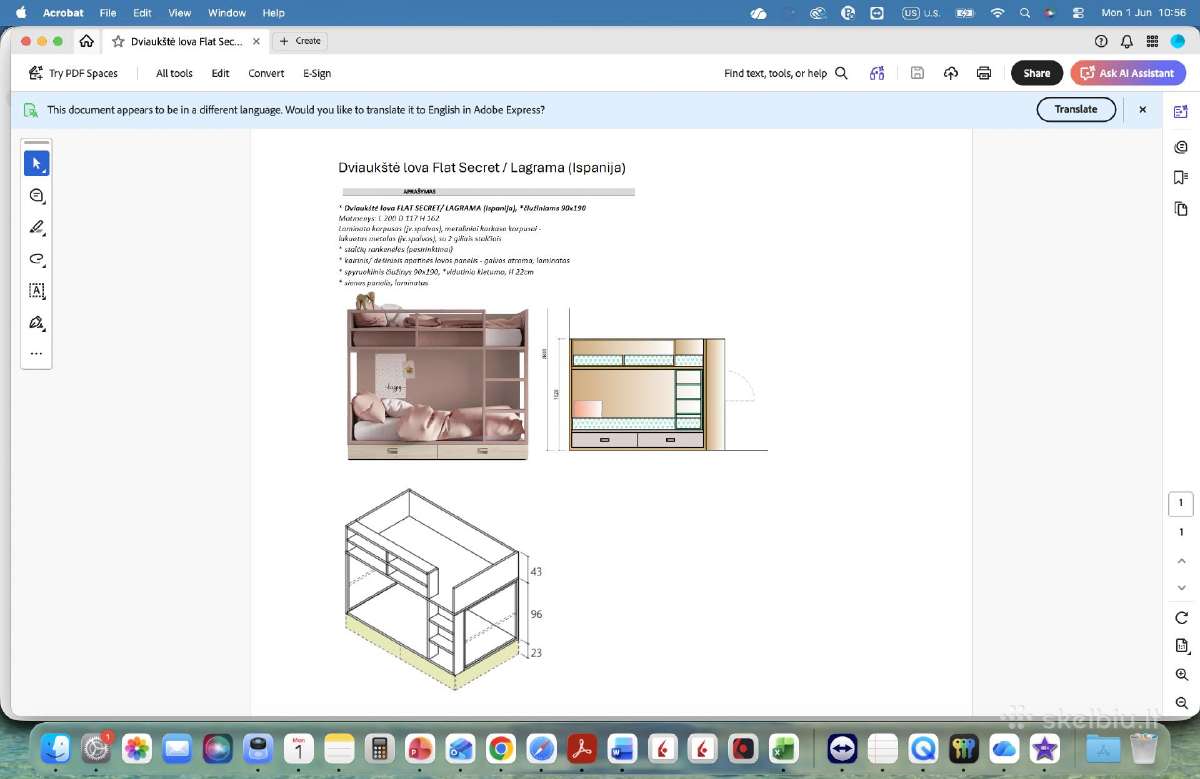Open macOS Control Center
Viewport: 1200px width, 779px height.
pos(1077,13)
